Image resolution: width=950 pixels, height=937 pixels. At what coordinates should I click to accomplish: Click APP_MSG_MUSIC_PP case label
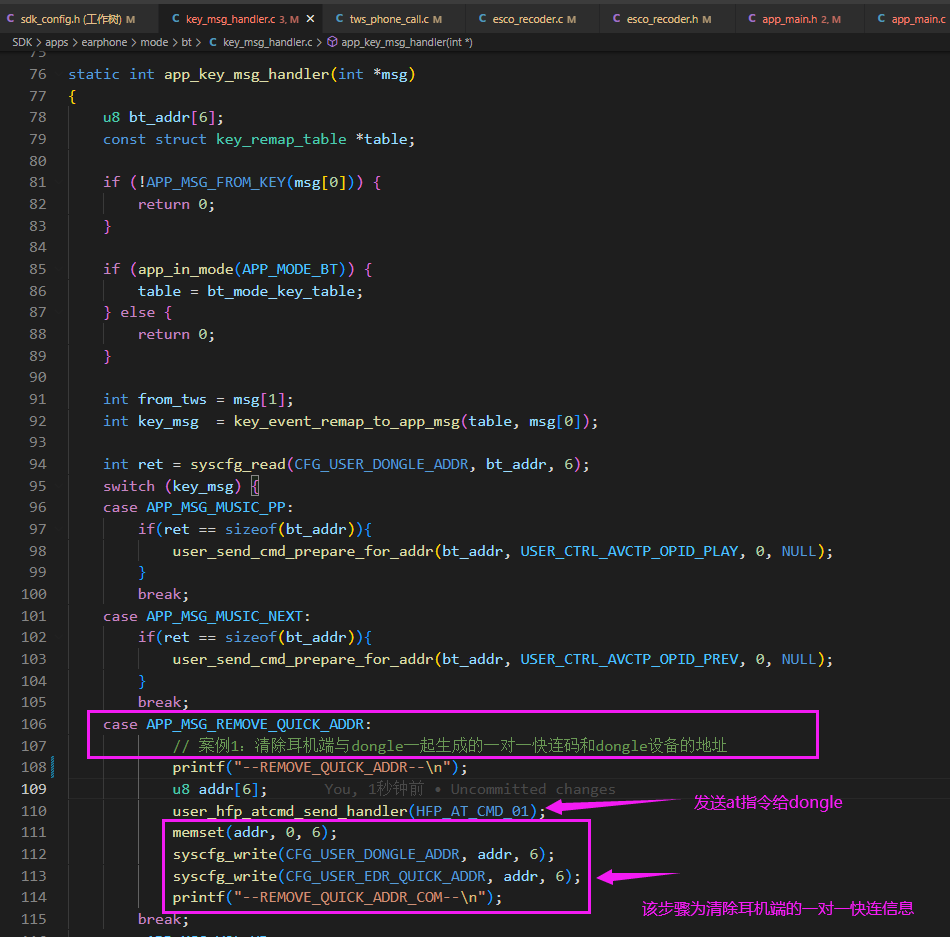216,508
